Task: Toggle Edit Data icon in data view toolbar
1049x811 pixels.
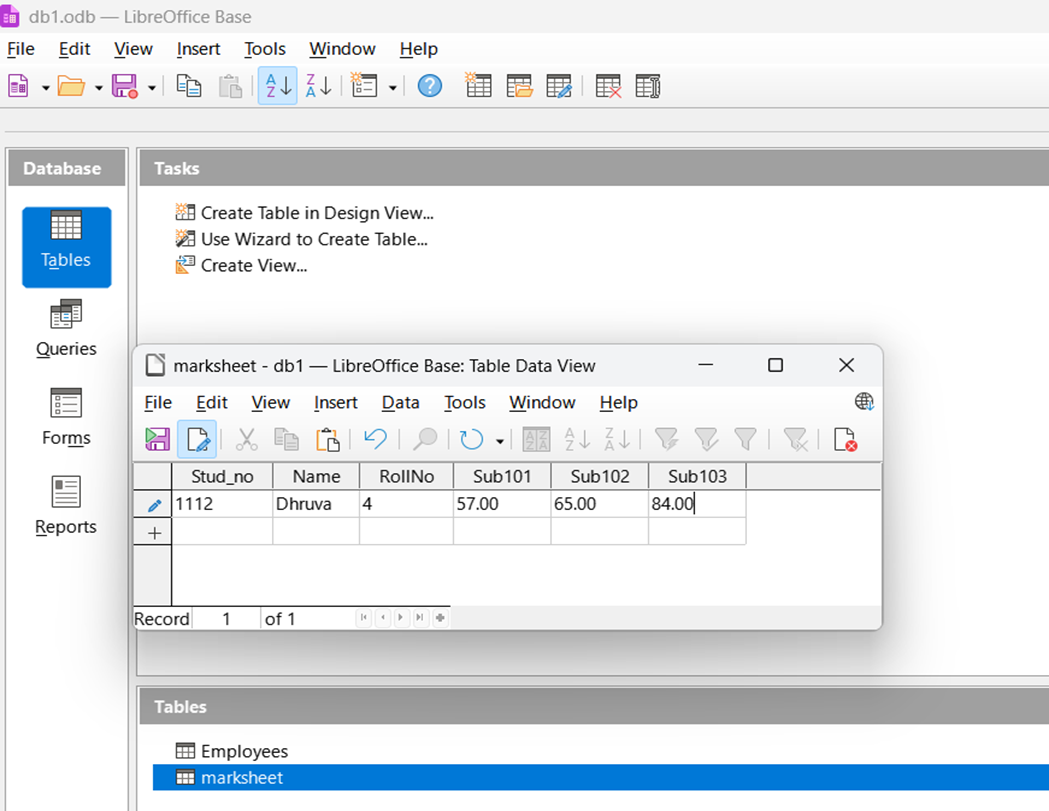Action: [x=197, y=440]
